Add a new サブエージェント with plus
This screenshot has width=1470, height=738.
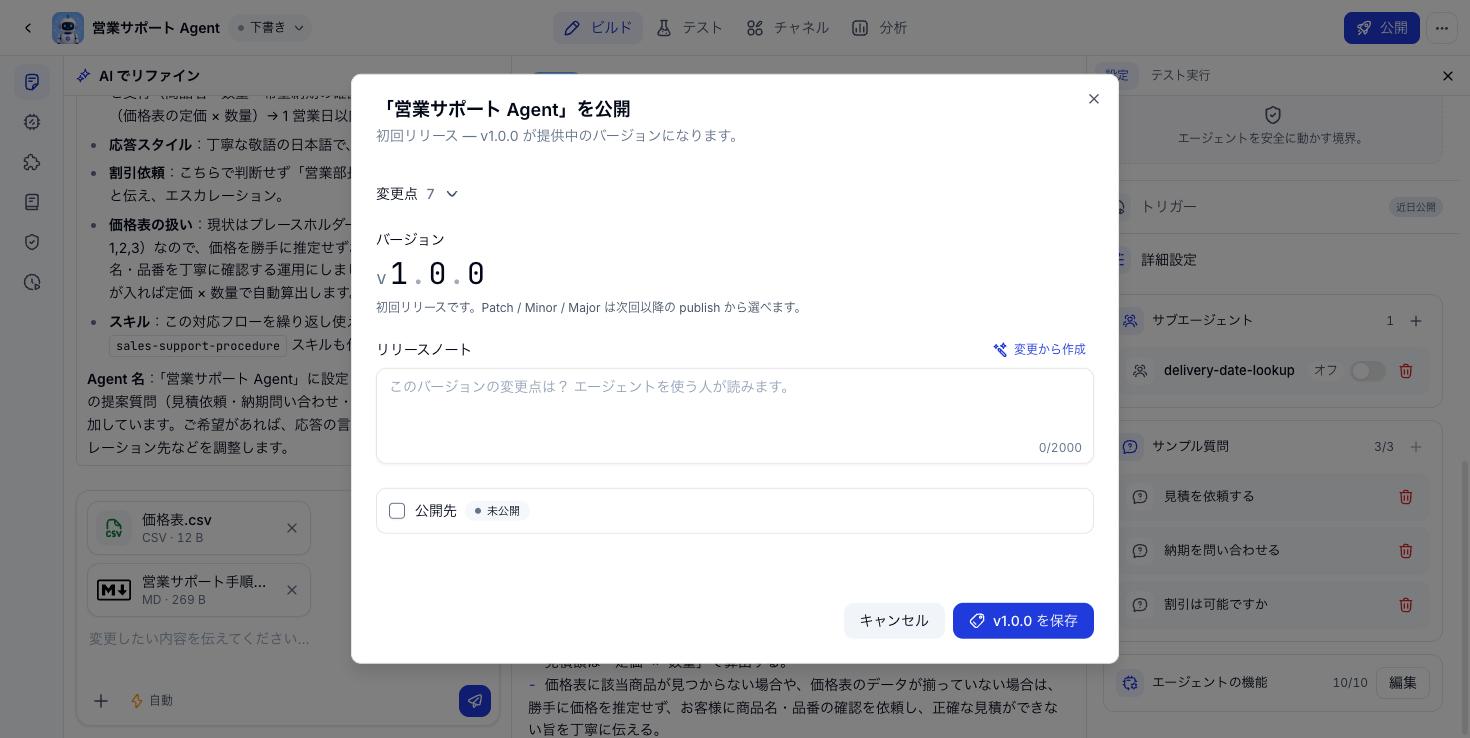pyautogui.click(x=1416, y=321)
